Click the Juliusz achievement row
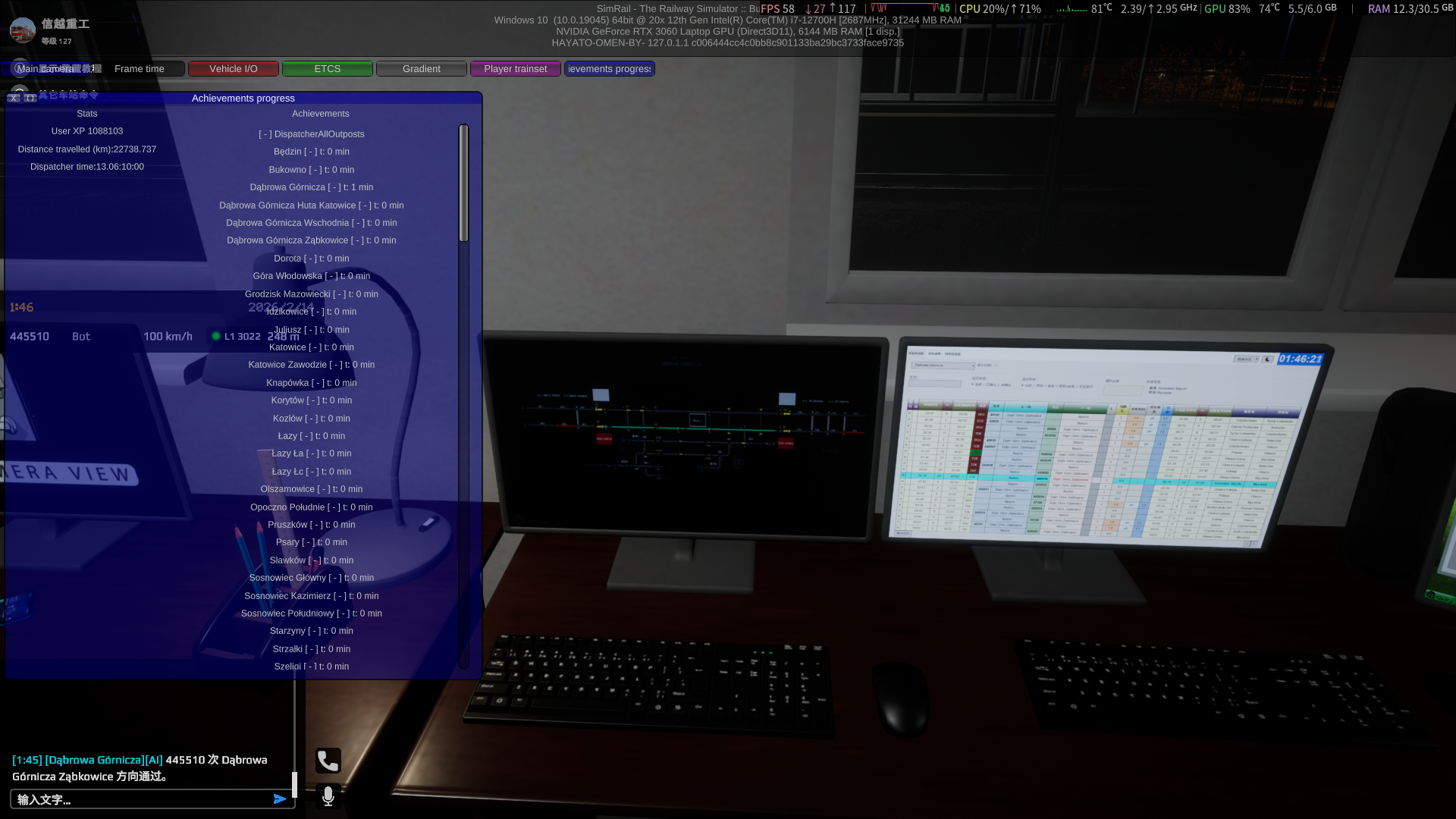This screenshot has width=1456, height=819. (312, 330)
